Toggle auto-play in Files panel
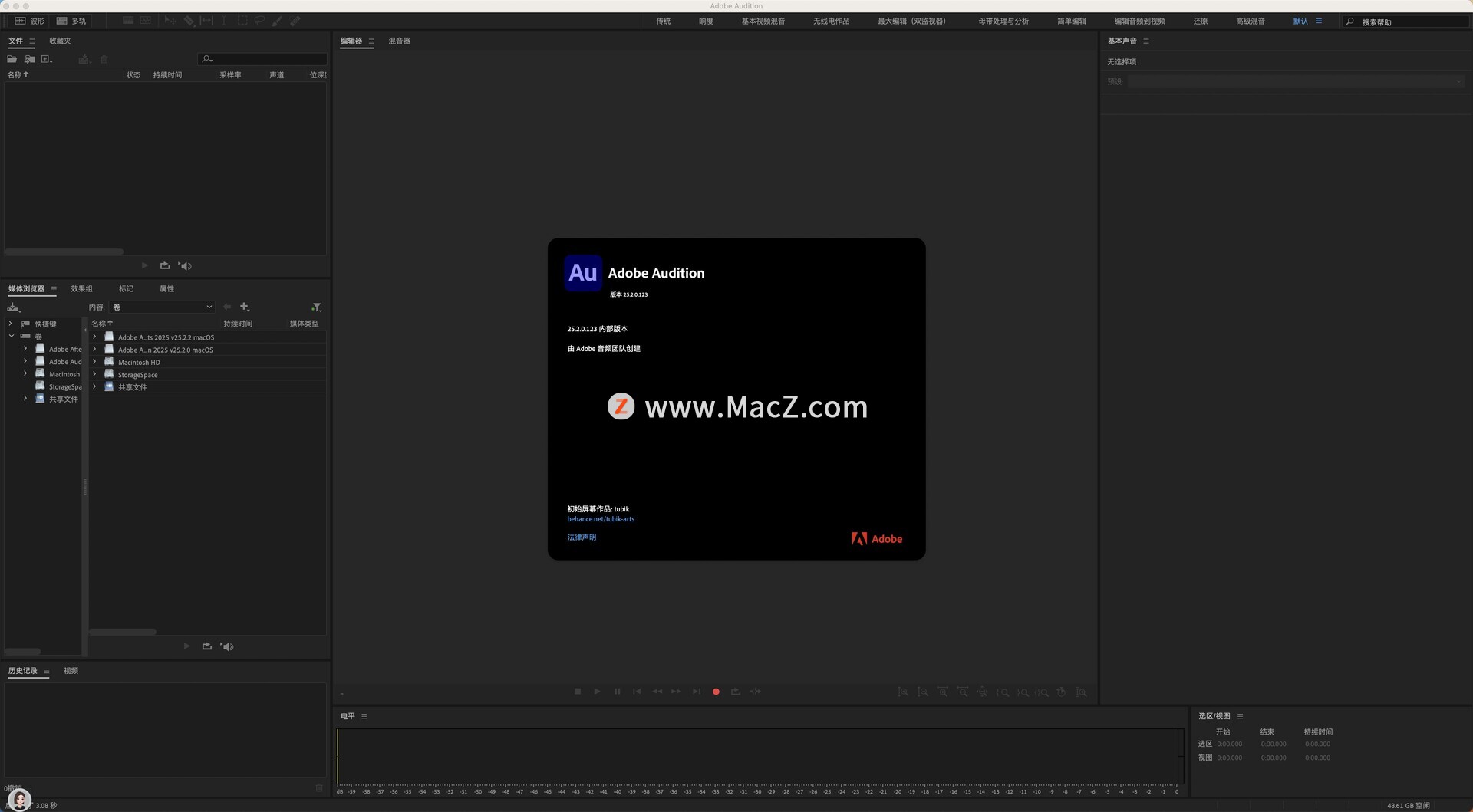The image size is (1473, 812). (x=185, y=265)
